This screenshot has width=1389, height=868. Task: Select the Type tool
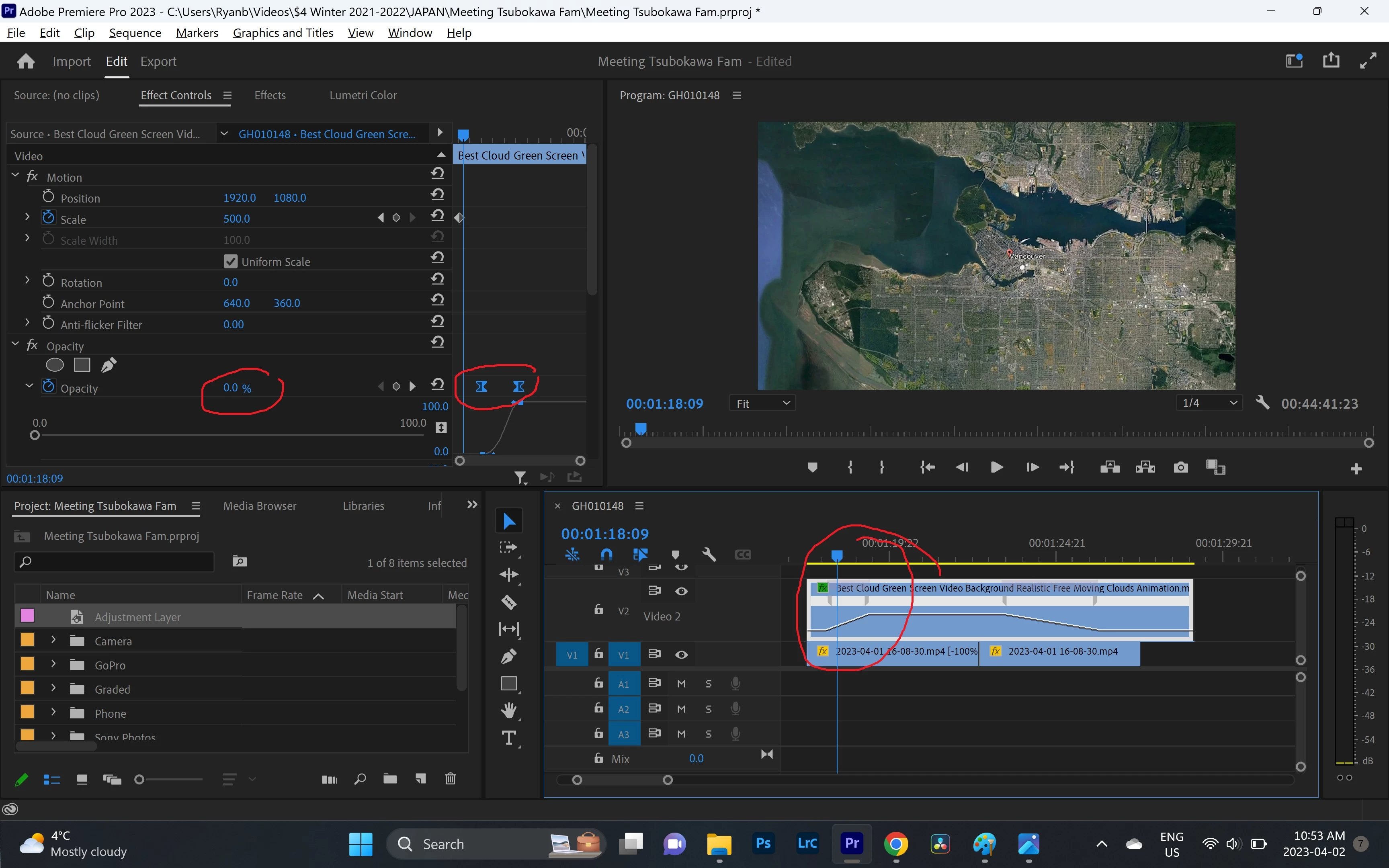(x=508, y=738)
